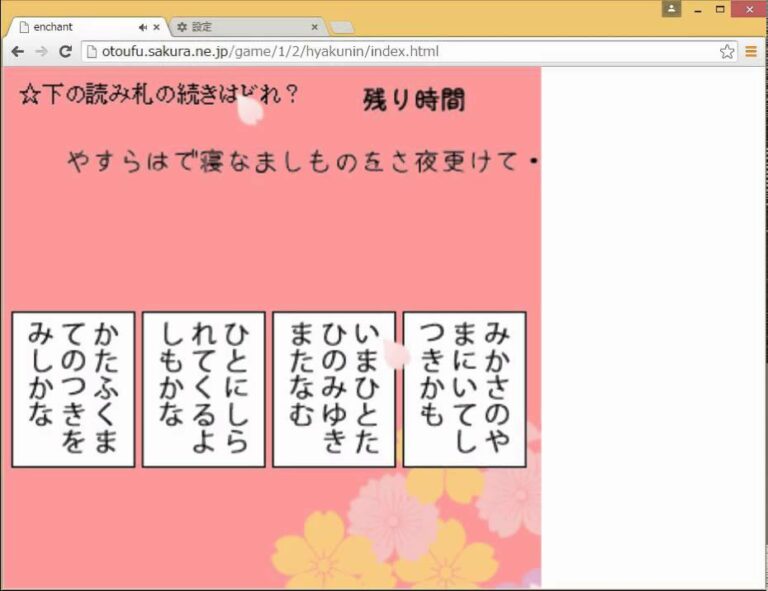Click the browser back arrow
Screen dimensions: 768x591
tap(17, 52)
